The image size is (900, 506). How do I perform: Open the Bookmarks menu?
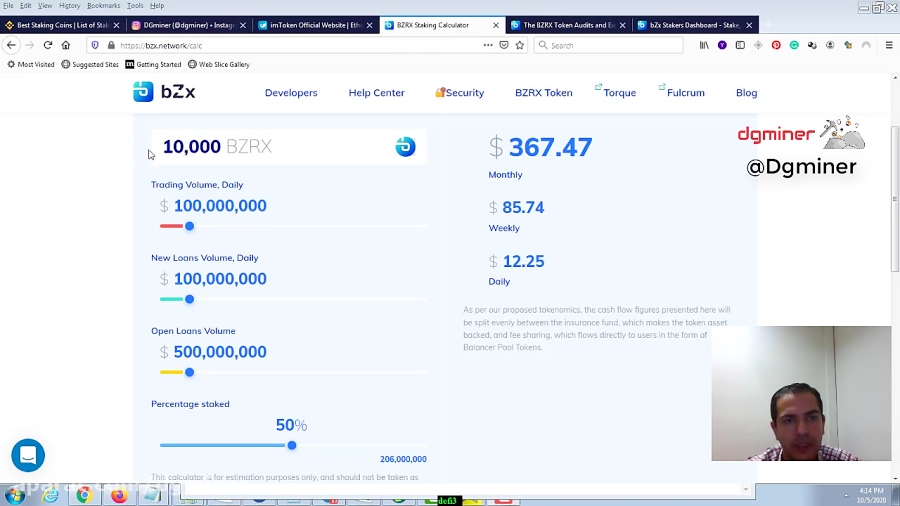(x=103, y=6)
